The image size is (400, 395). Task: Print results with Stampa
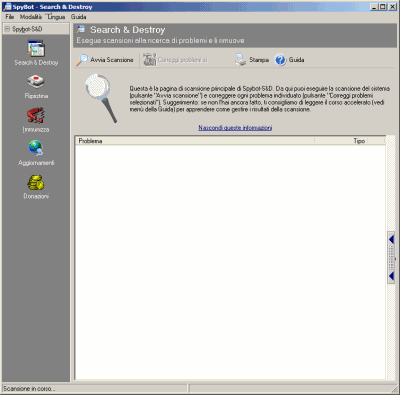pyautogui.click(x=252, y=60)
